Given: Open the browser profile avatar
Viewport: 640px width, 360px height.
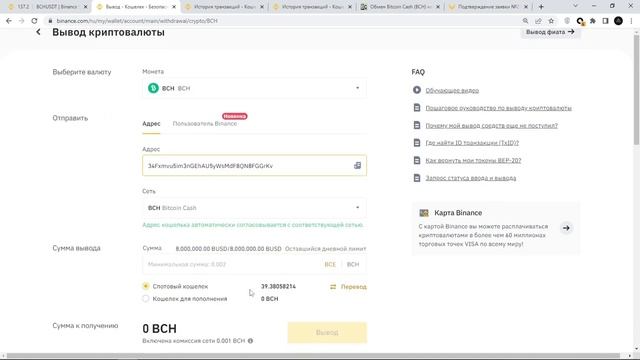Looking at the screenshot, I should pyautogui.click(x=618, y=21).
